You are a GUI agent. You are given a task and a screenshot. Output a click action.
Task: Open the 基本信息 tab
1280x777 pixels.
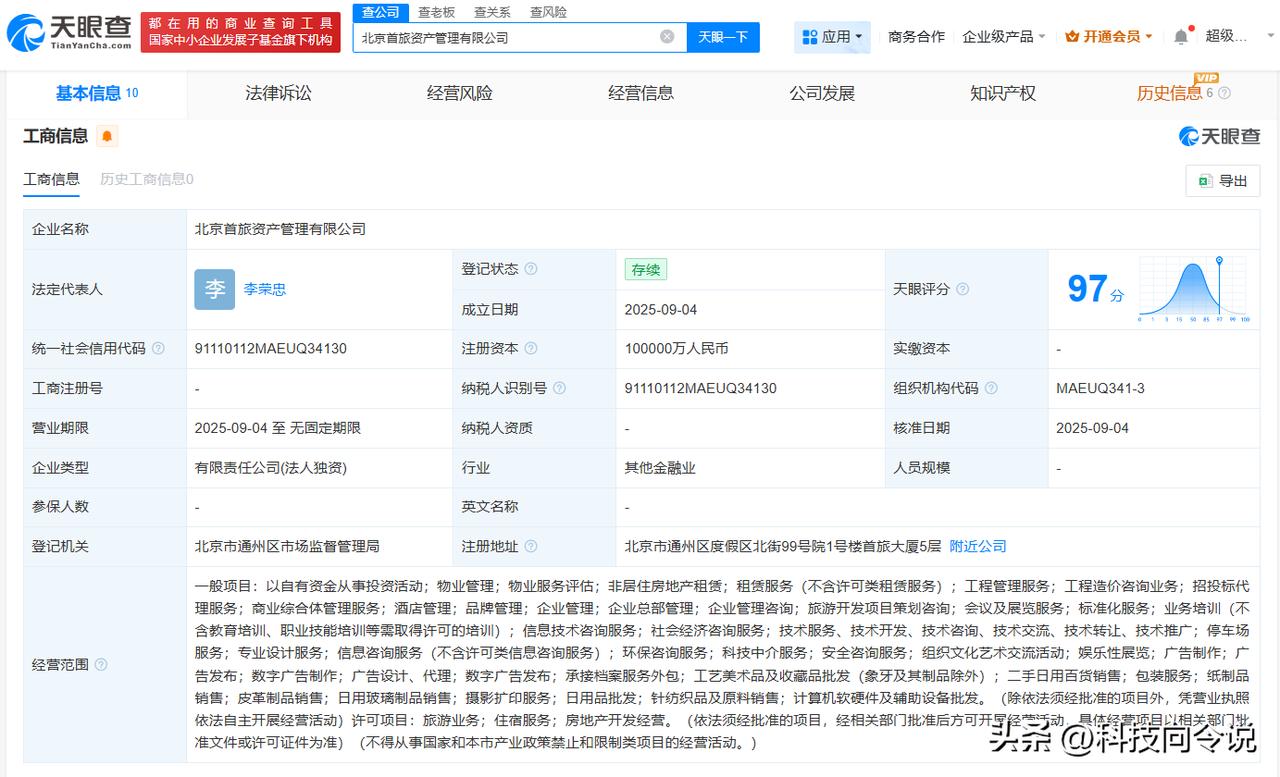coord(97,93)
